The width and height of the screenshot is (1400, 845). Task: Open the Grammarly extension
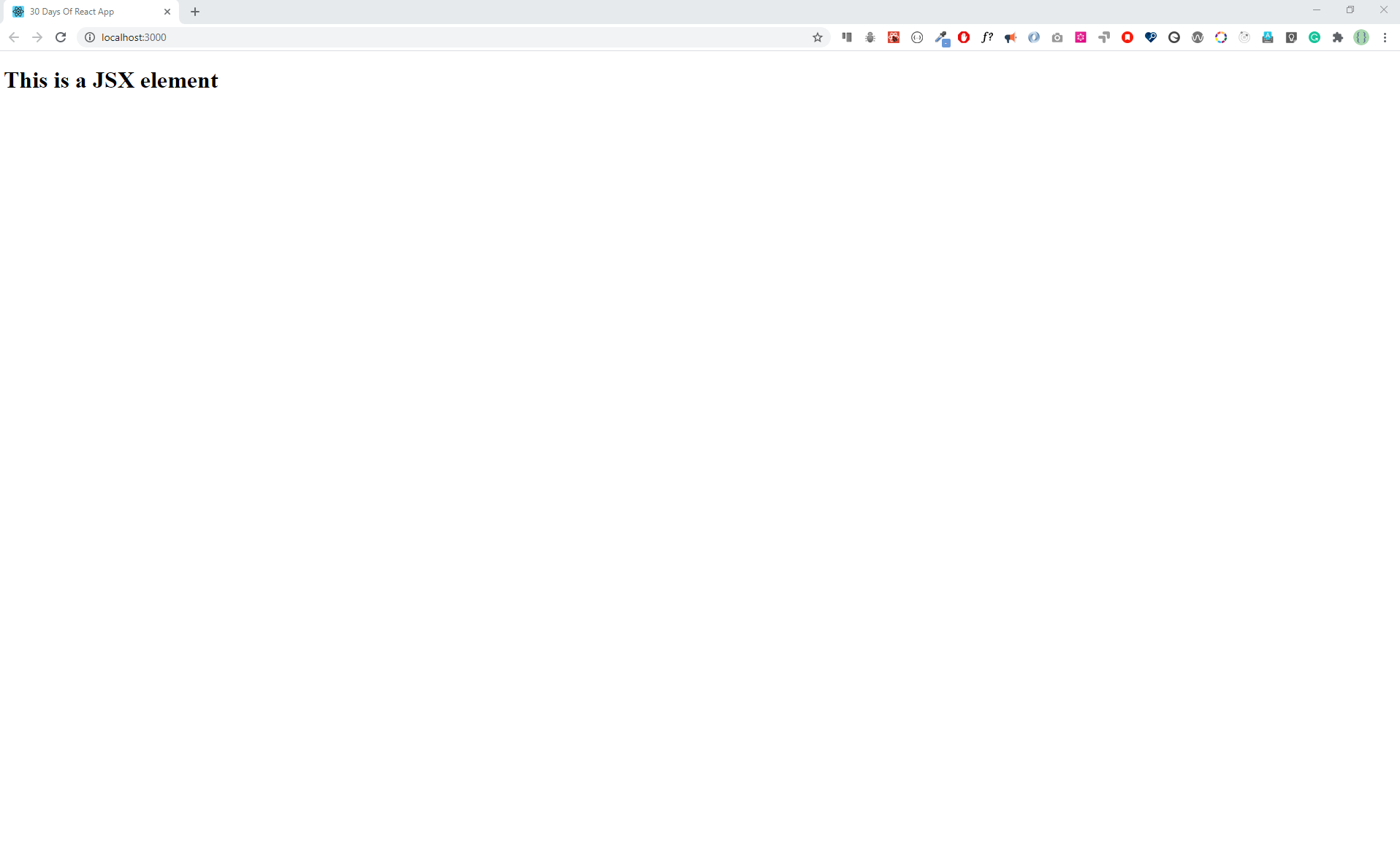pyautogui.click(x=1315, y=37)
